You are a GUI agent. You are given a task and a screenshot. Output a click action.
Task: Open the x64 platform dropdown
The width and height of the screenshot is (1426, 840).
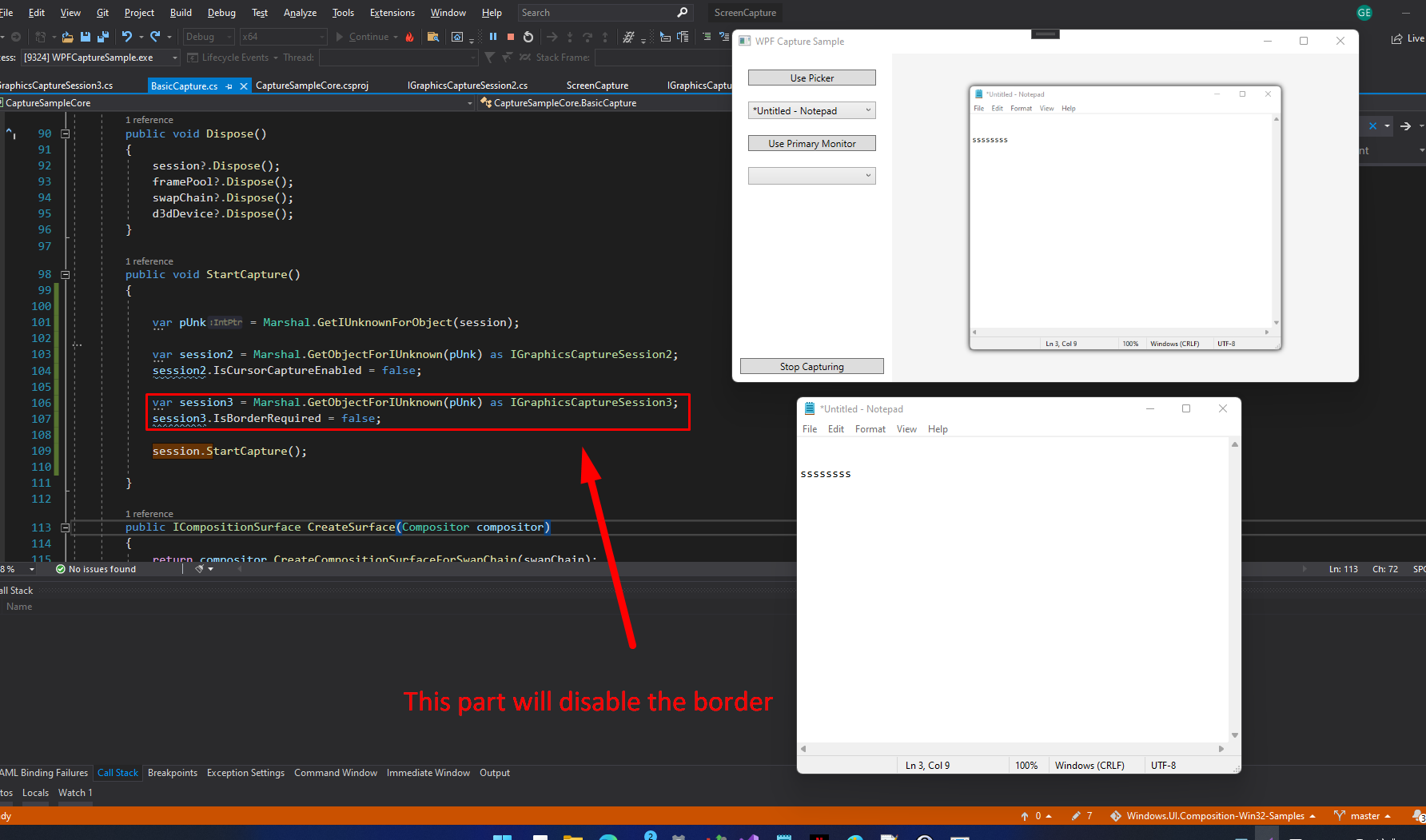[x=284, y=37]
